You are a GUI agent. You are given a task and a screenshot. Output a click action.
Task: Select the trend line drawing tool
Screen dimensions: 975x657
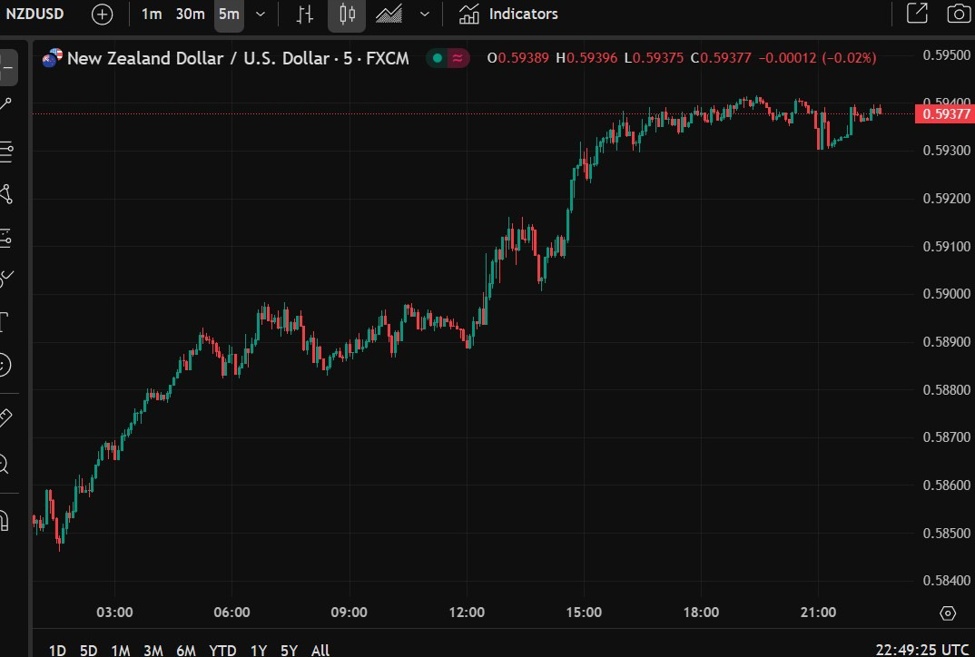[x=6, y=104]
